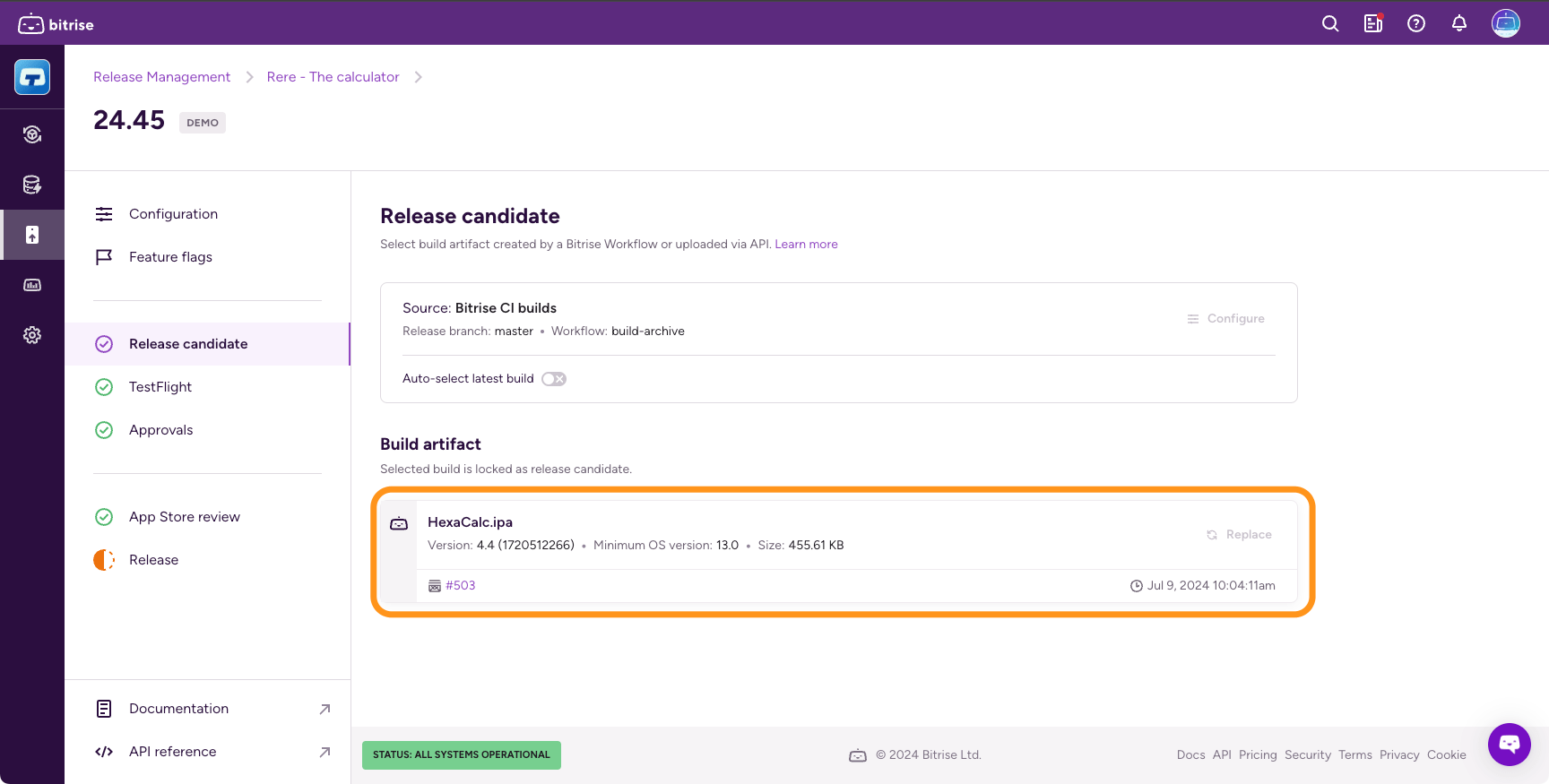Open the Configuration section
The image size is (1549, 784).
coord(173,214)
